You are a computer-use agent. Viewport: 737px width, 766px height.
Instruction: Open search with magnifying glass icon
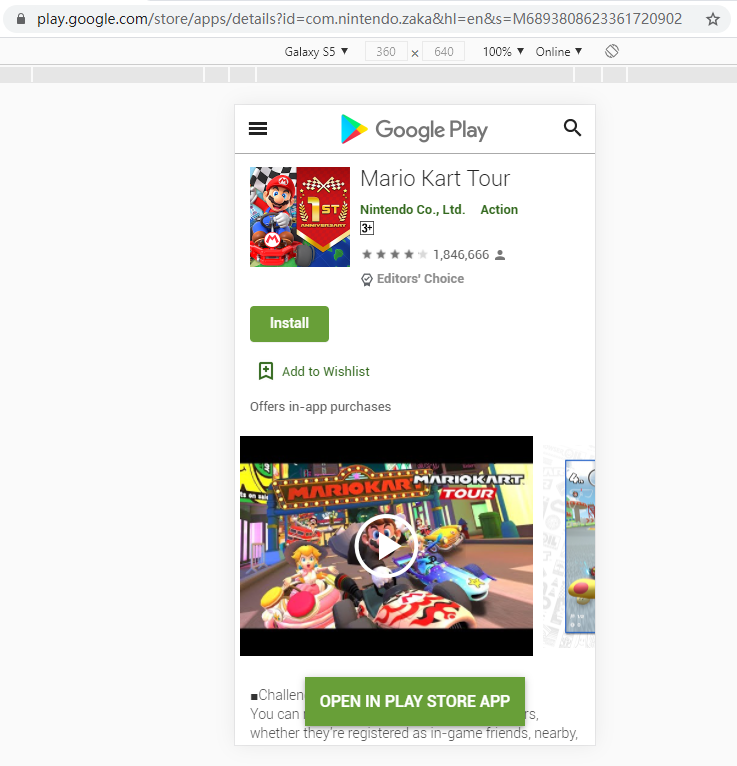tap(572, 127)
